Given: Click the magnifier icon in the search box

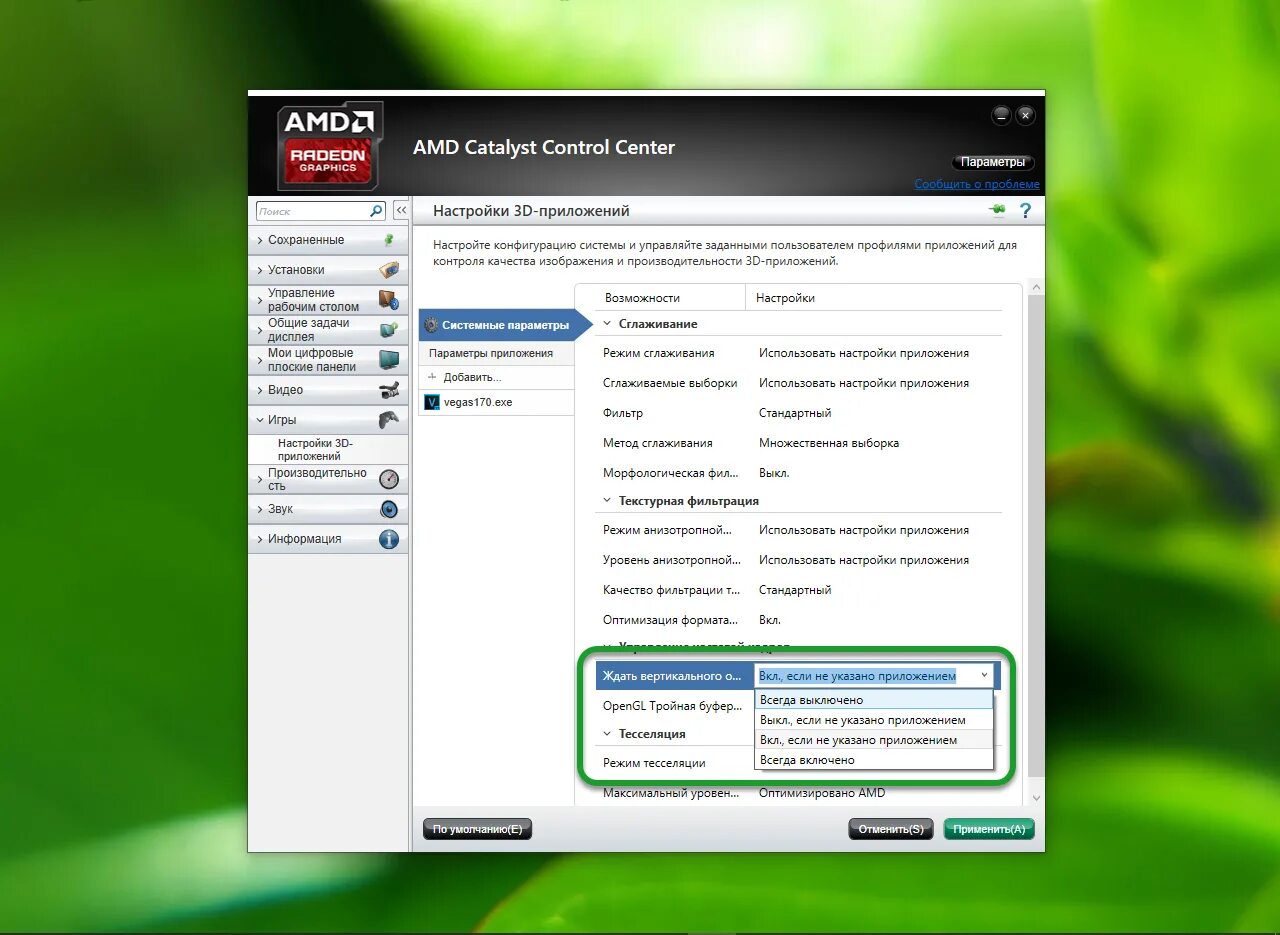Looking at the screenshot, I should tap(376, 211).
